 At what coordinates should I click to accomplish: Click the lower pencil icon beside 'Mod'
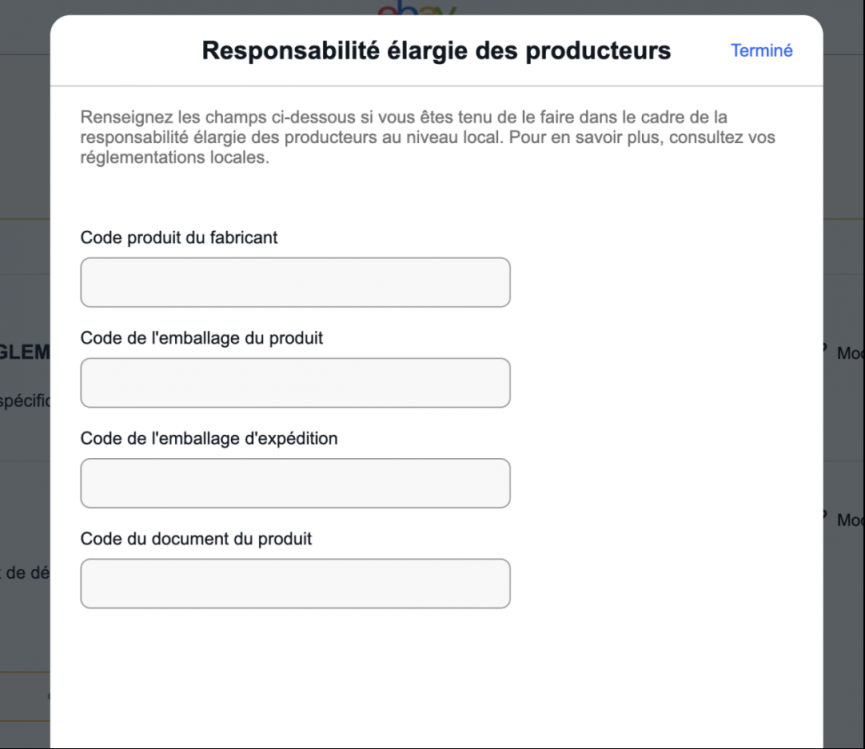pos(827,516)
